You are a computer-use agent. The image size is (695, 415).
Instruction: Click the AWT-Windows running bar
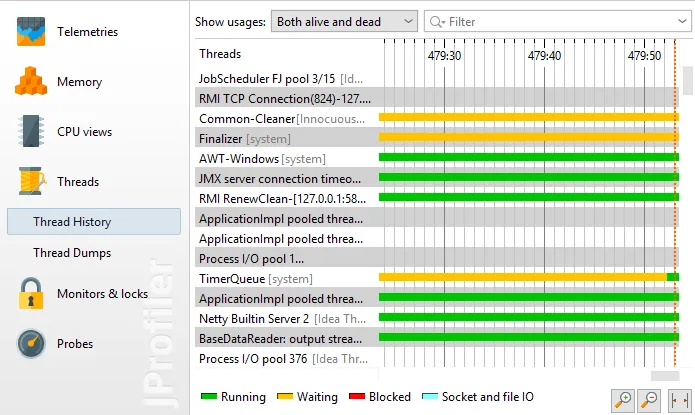[x=528, y=157]
